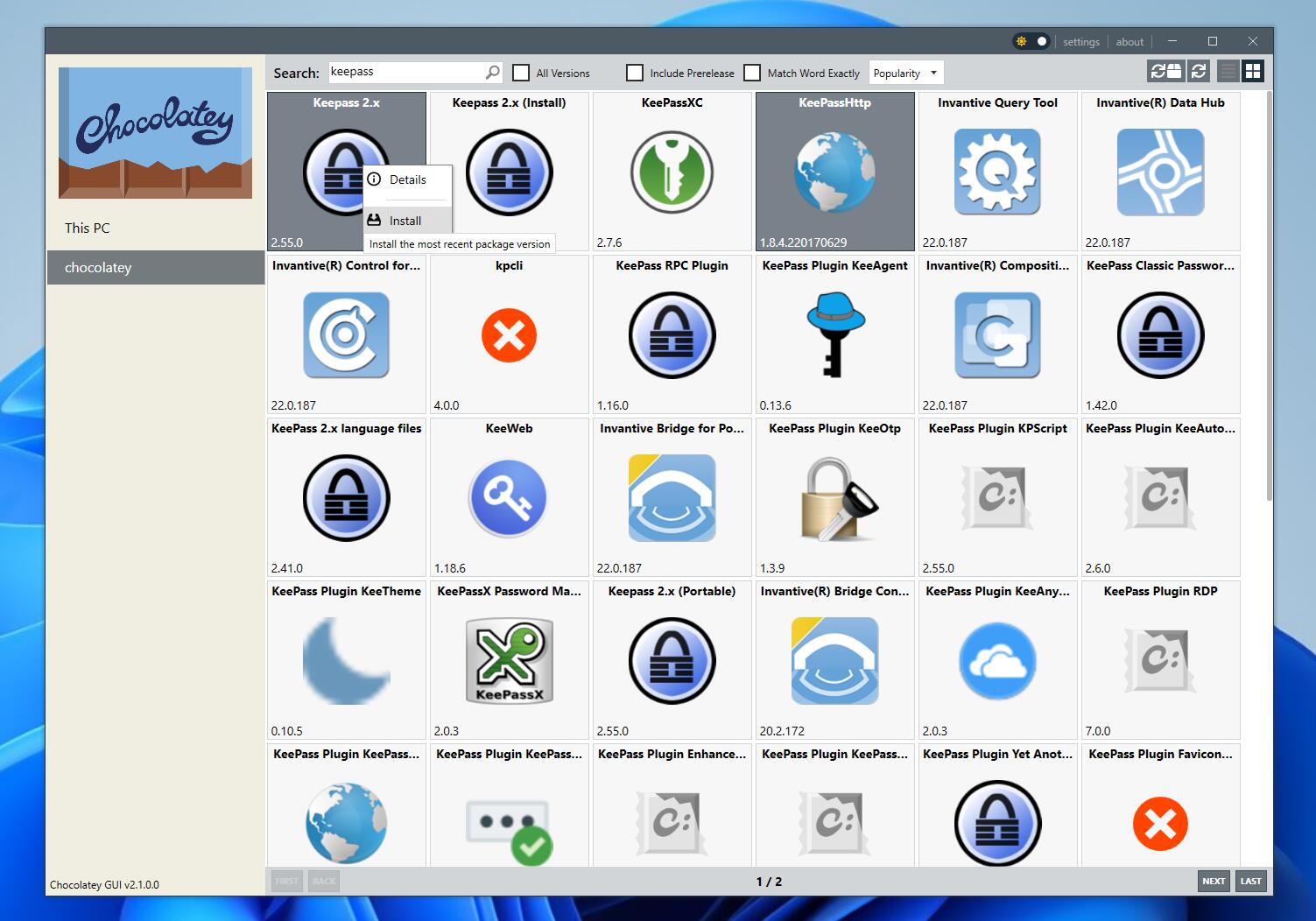This screenshot has height=921, width=1316.
Task: Click the Invantive(R) Data Hub icon
Action: 1160,172
